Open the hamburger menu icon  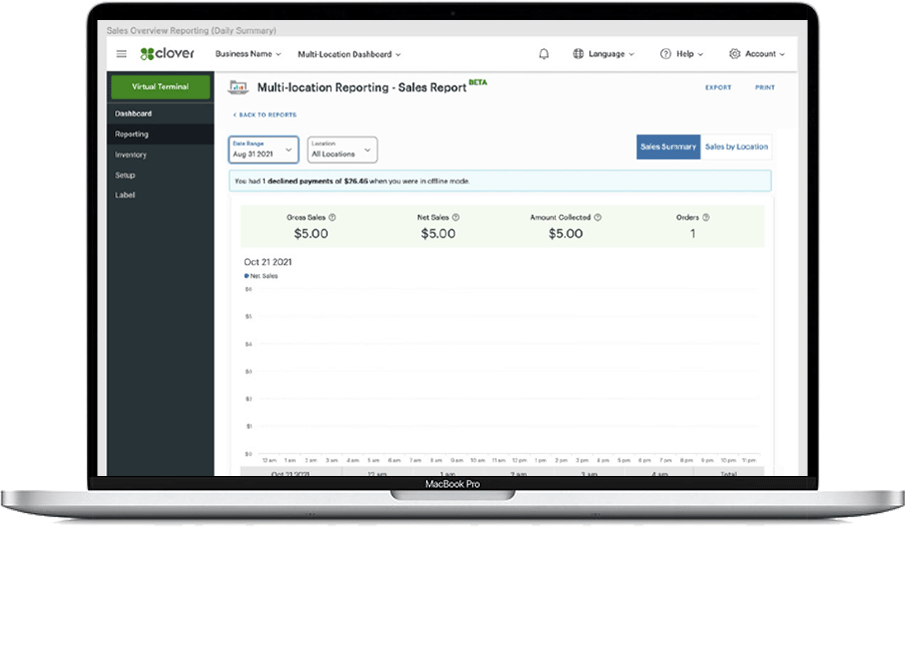tap(121, 54)
